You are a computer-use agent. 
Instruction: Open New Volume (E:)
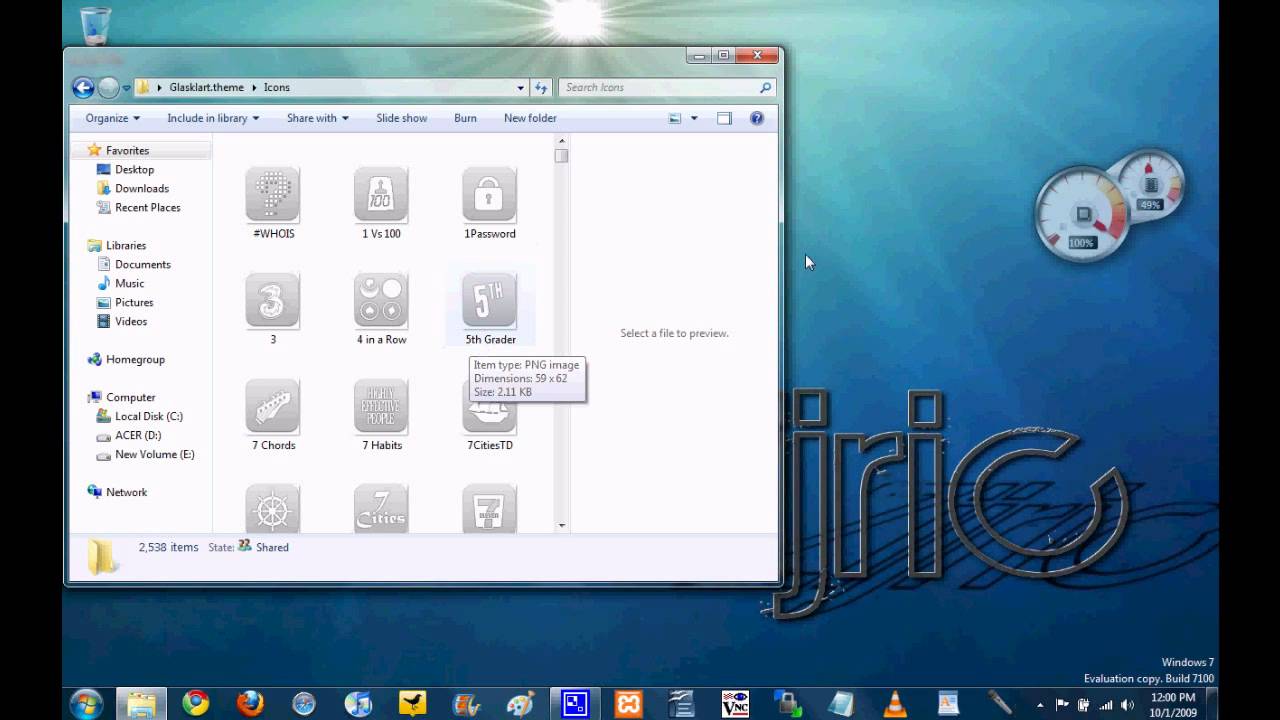tap(154, 454)
